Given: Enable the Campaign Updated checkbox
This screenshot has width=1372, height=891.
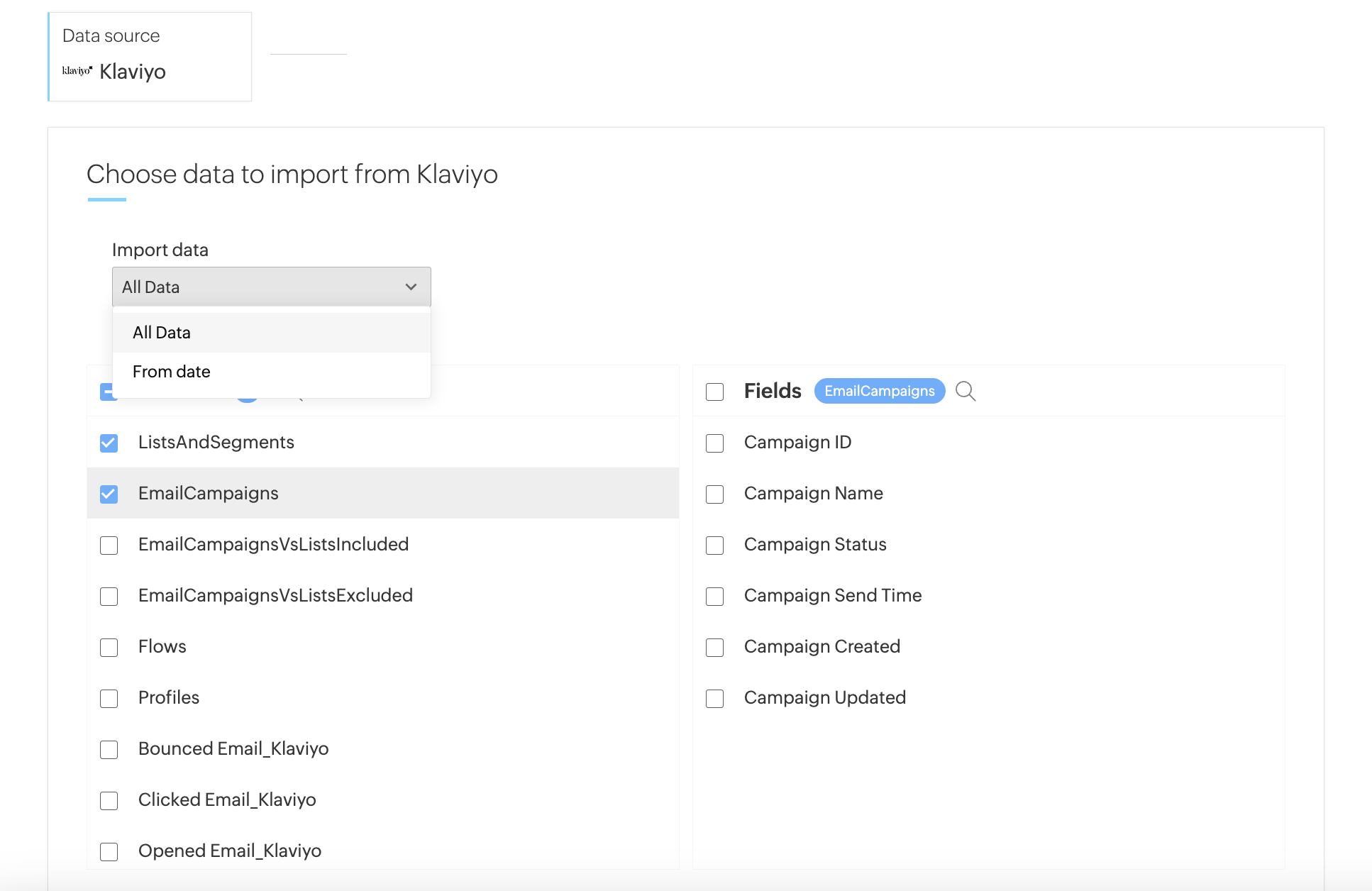Looking at the screenshot, I should click(x=715, y=698).
